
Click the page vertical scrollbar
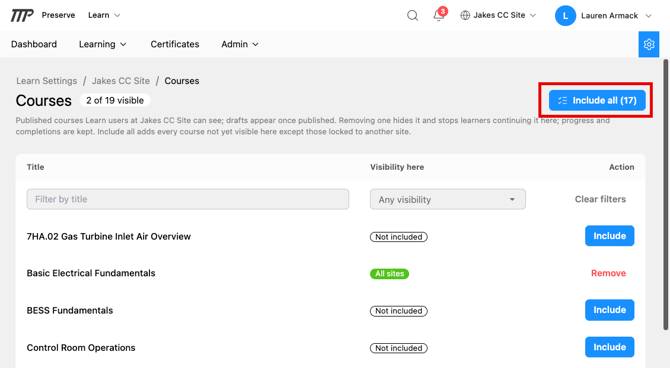(665, 194)
